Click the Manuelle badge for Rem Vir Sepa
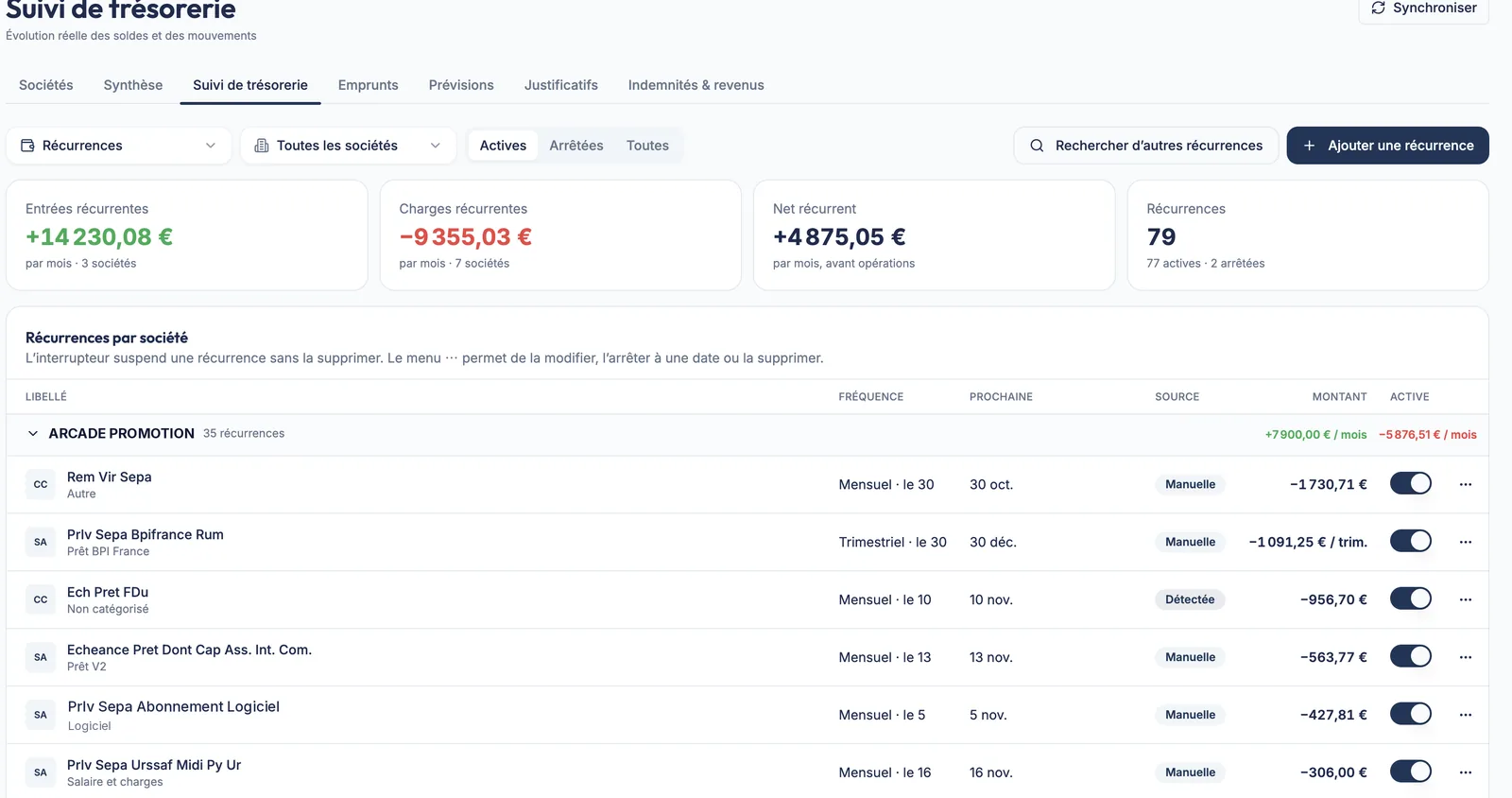Screen dimensions: 1512x798 [1190, 484]
